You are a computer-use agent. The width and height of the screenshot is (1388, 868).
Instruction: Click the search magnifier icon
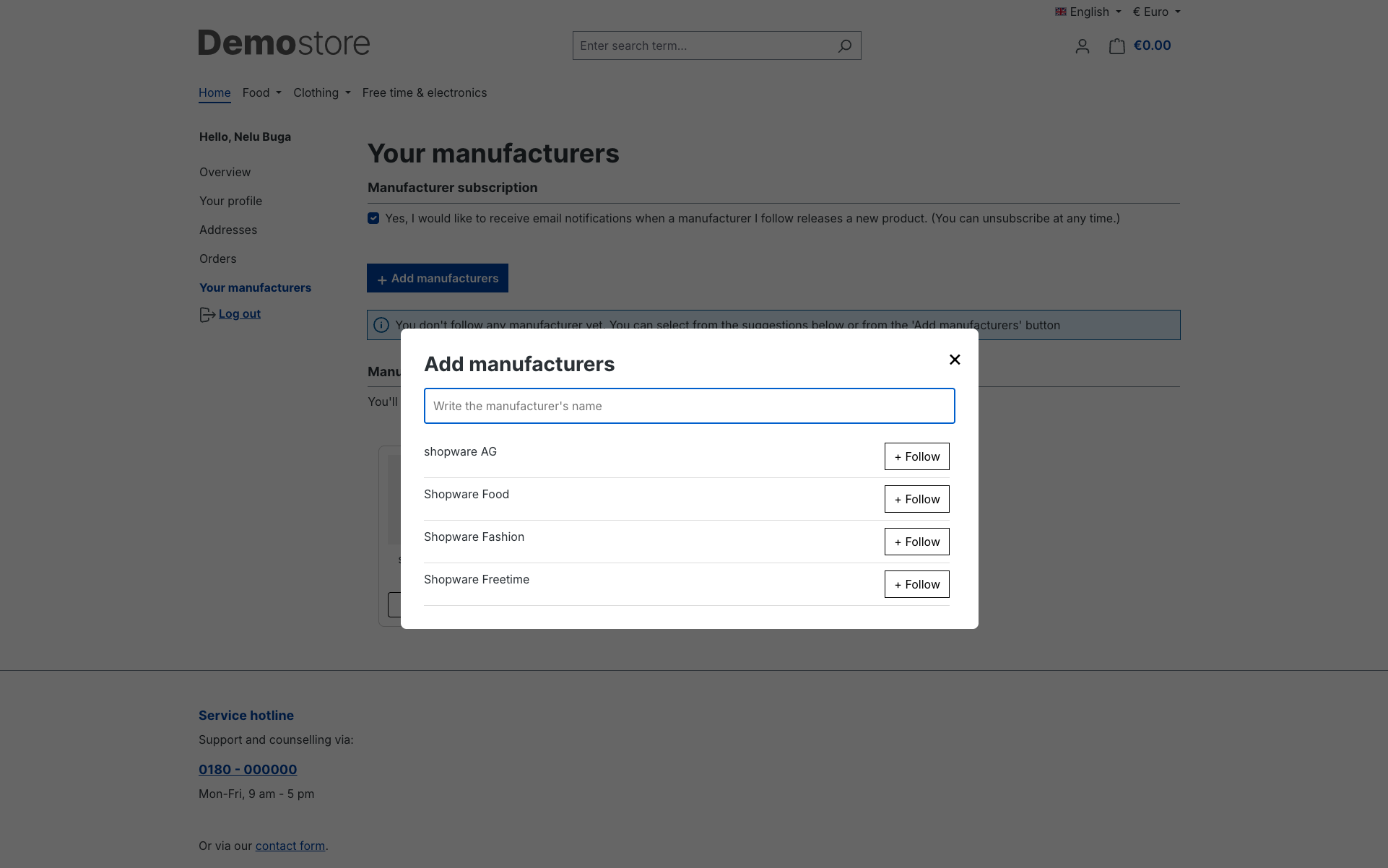(843, 45)
